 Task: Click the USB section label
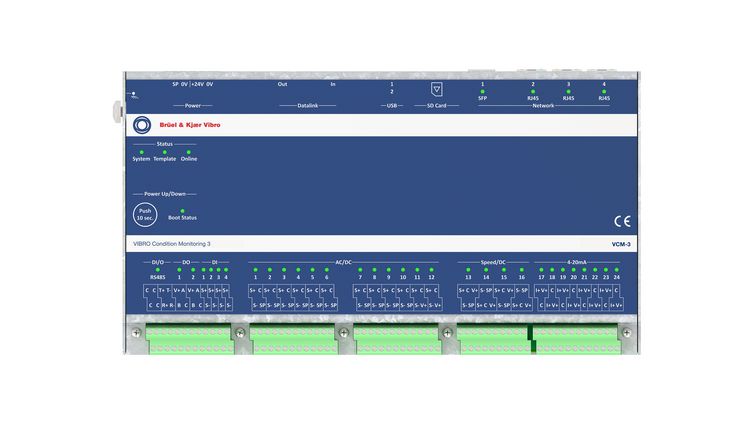click(392, 106)
